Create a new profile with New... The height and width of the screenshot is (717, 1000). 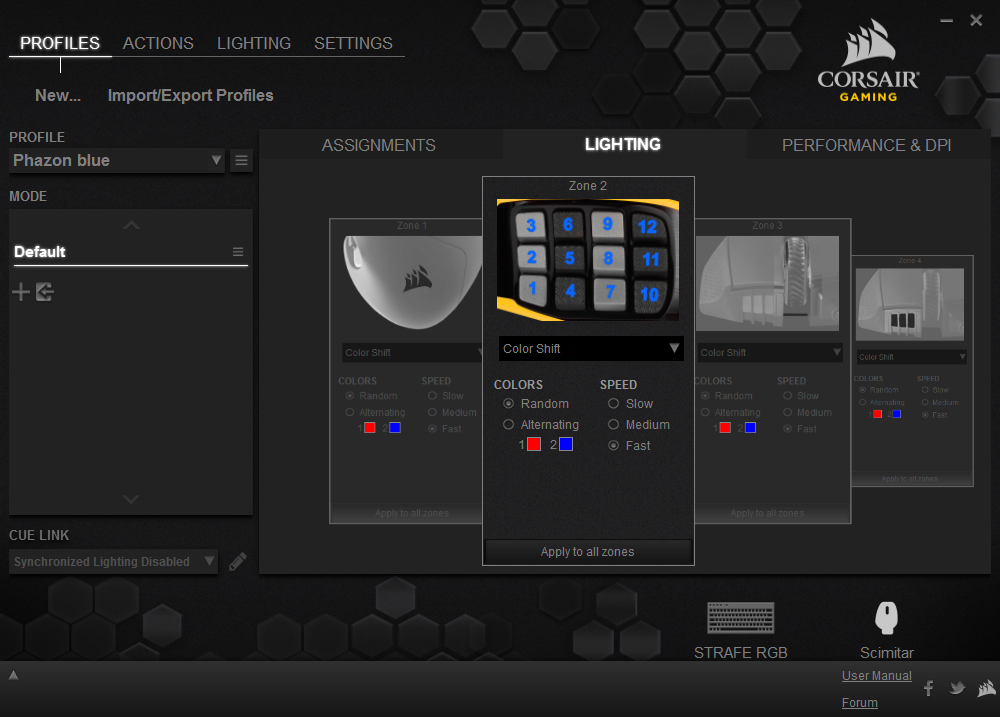58,95
